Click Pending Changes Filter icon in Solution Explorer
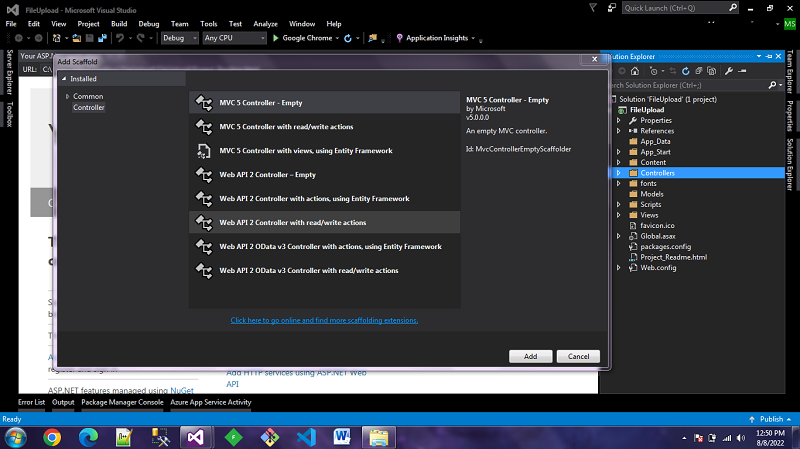 (x=654, y=71)
